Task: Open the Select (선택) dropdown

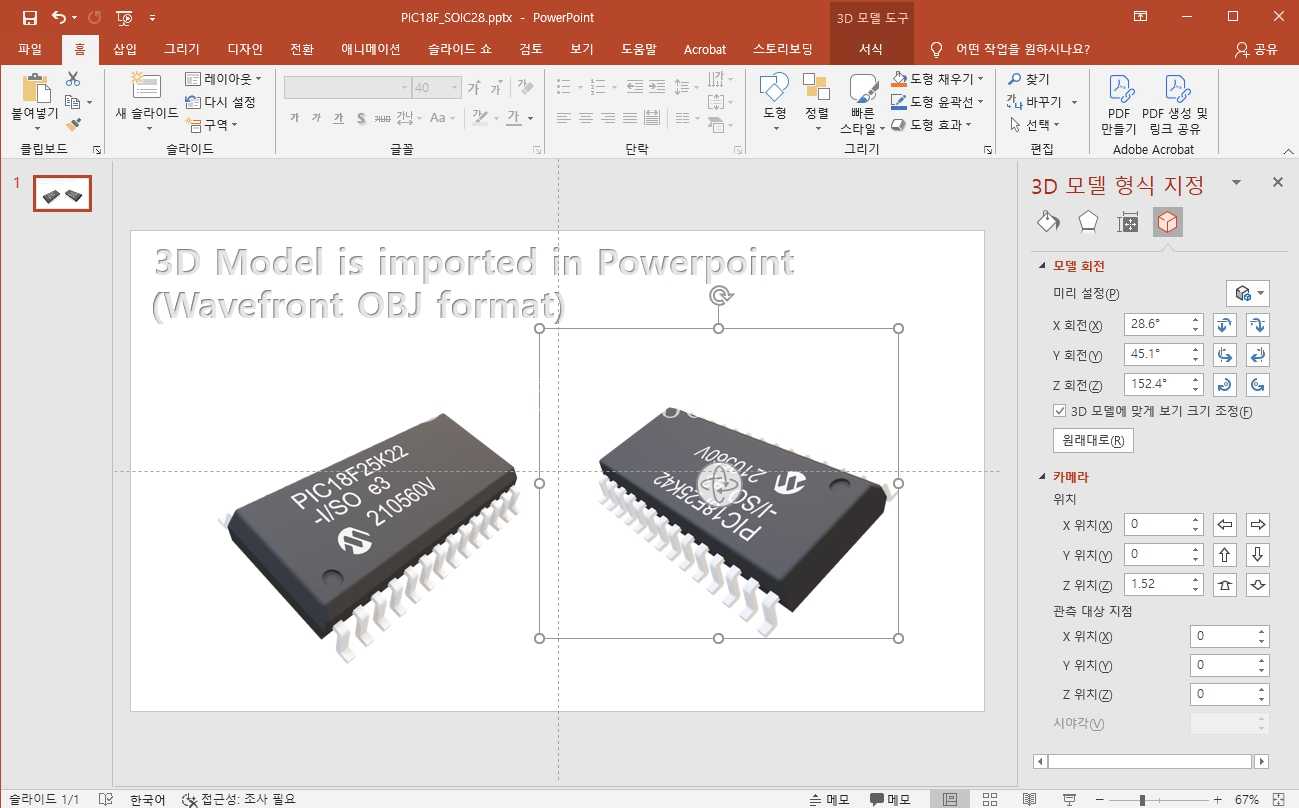Action: coord(1035,125)
